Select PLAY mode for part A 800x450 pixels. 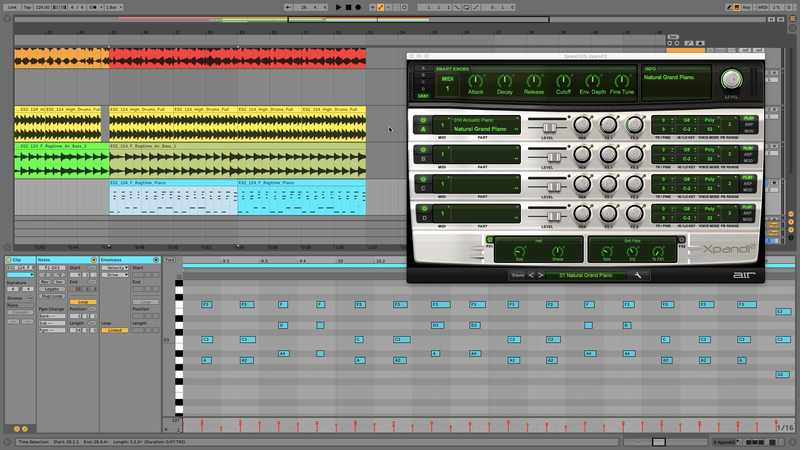coord(748,118)
